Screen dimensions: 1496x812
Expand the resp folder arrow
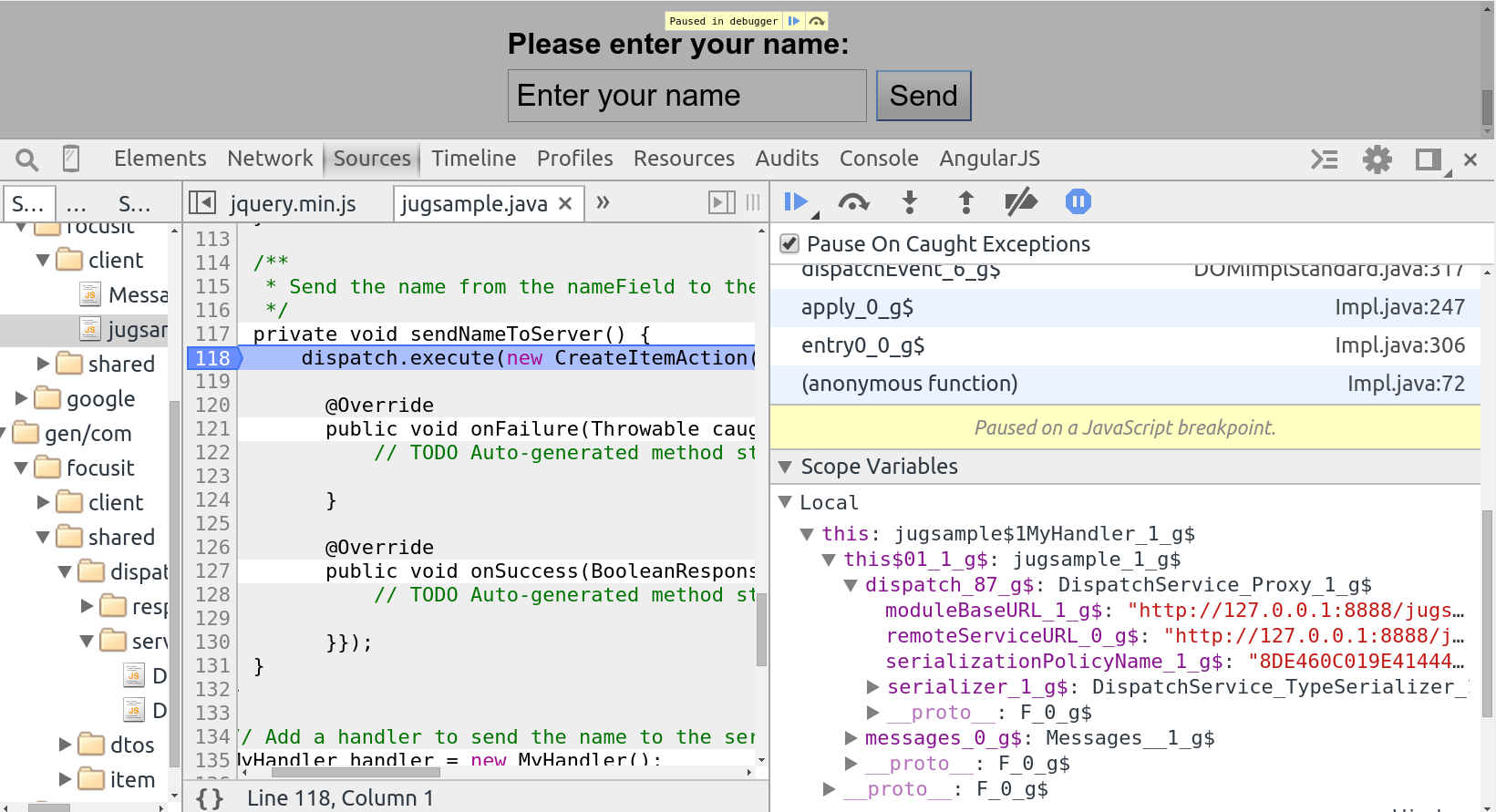[87, 606]
